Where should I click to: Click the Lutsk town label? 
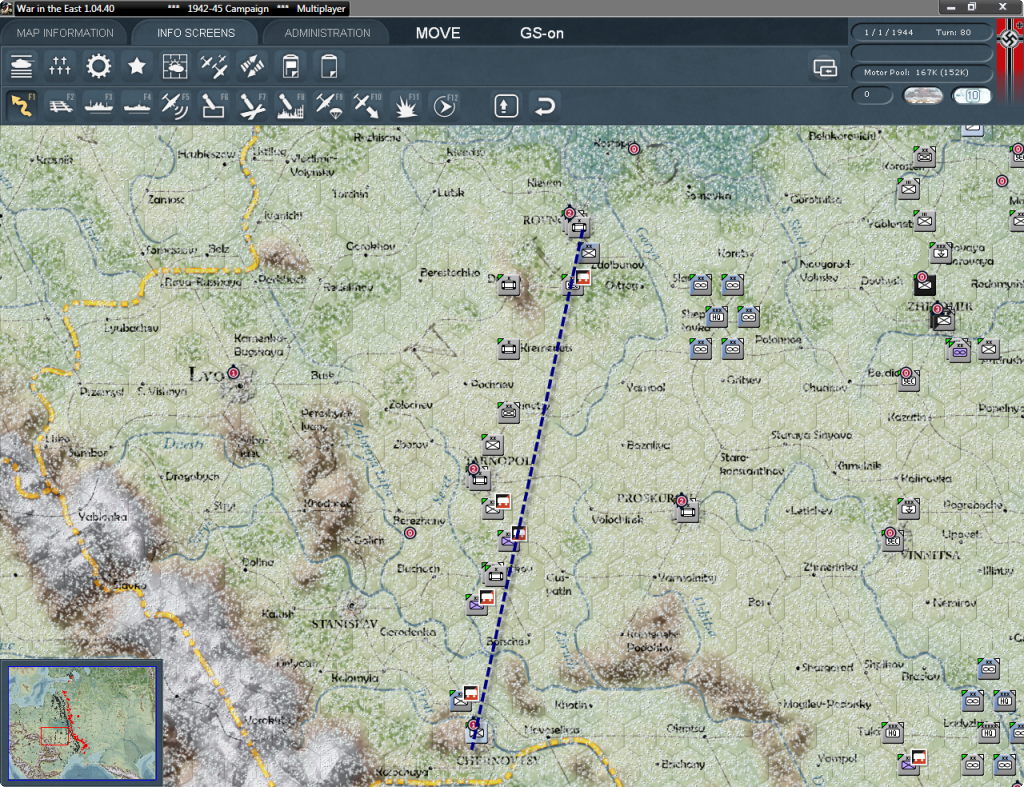click(x=451, y=192)
